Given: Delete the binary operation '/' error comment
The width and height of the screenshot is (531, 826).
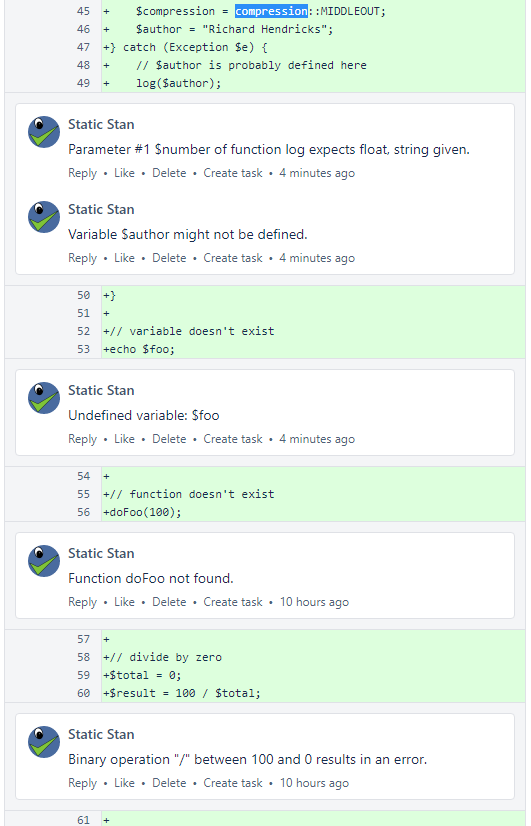Looking at the screenshot, I should pos(169,783).
